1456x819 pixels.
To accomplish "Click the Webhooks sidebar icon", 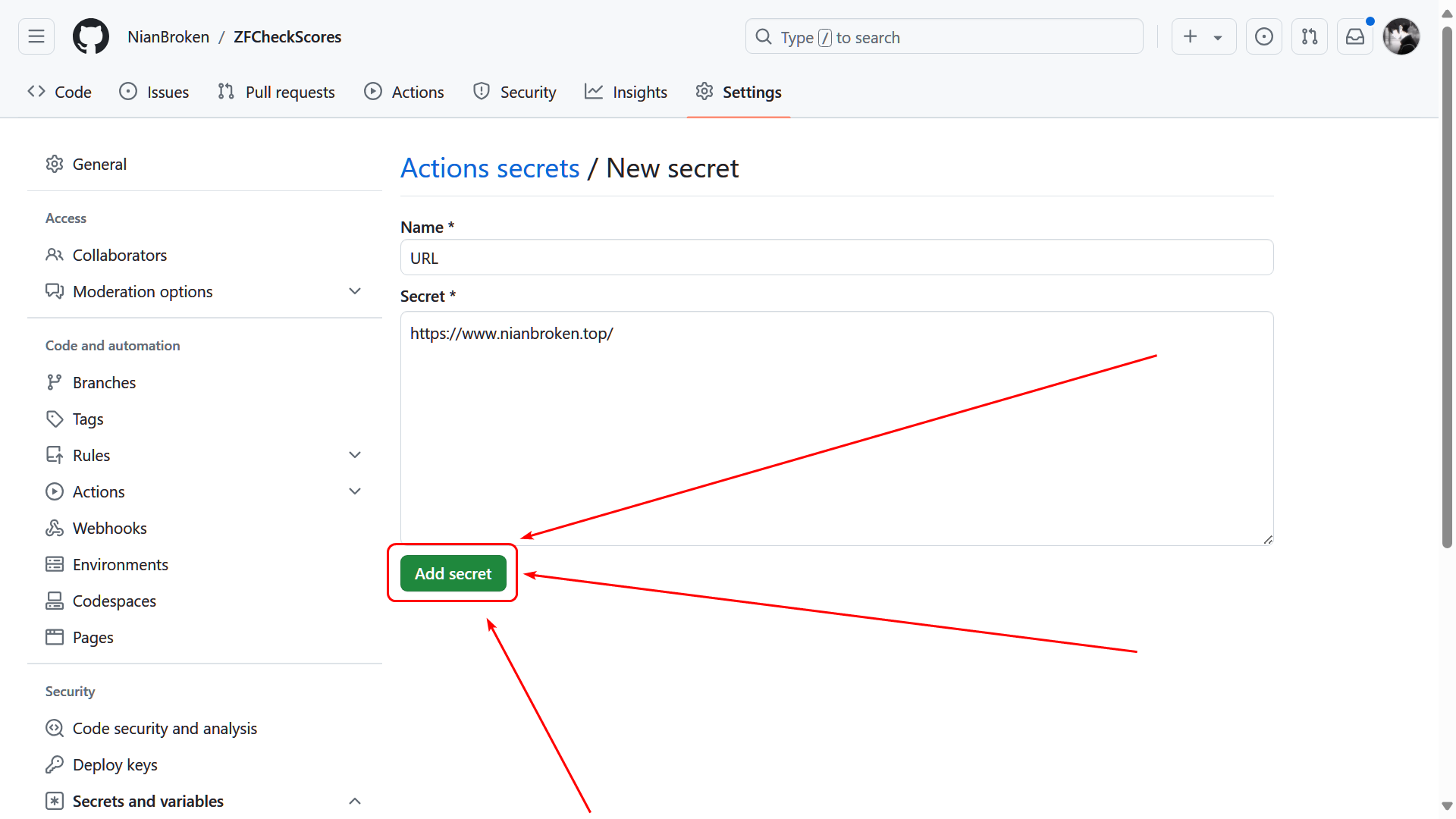I will [x=55, y=529].
